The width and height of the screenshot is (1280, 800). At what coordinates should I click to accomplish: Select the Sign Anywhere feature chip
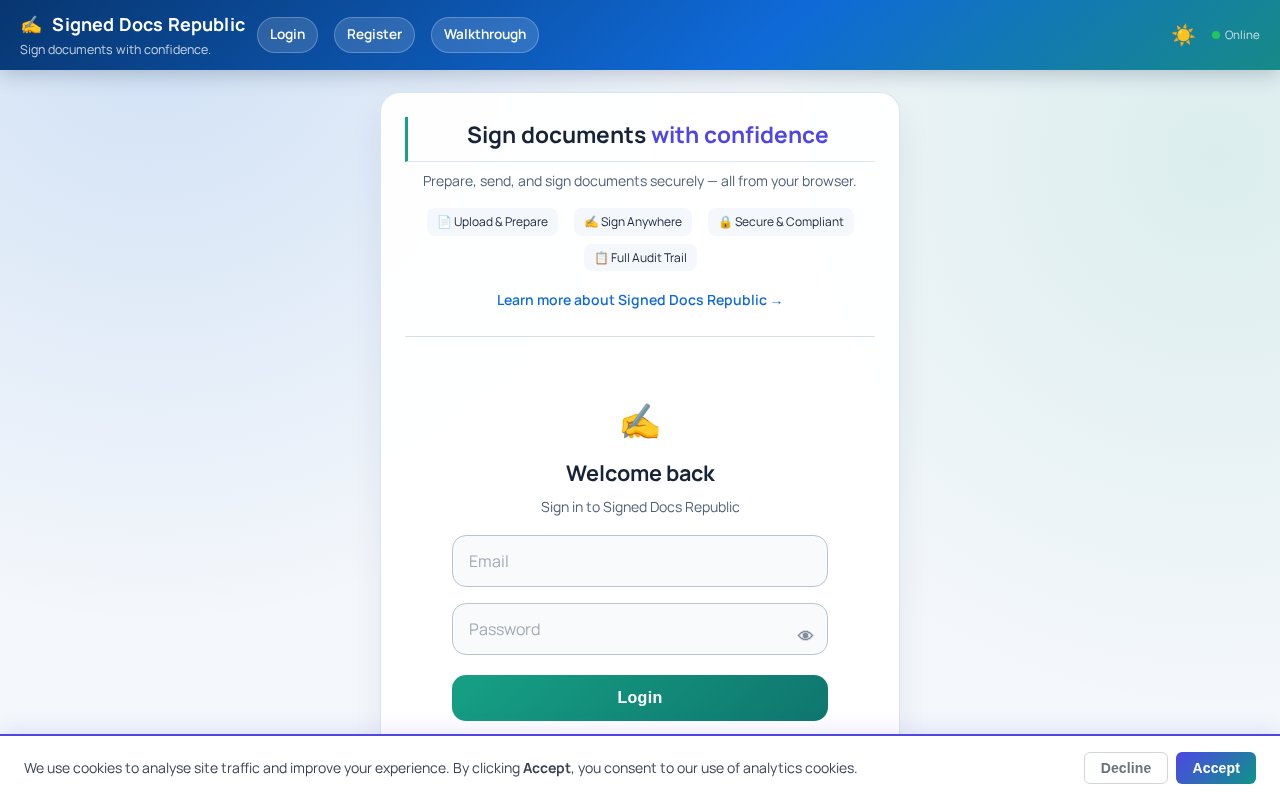tap(632, 222)
